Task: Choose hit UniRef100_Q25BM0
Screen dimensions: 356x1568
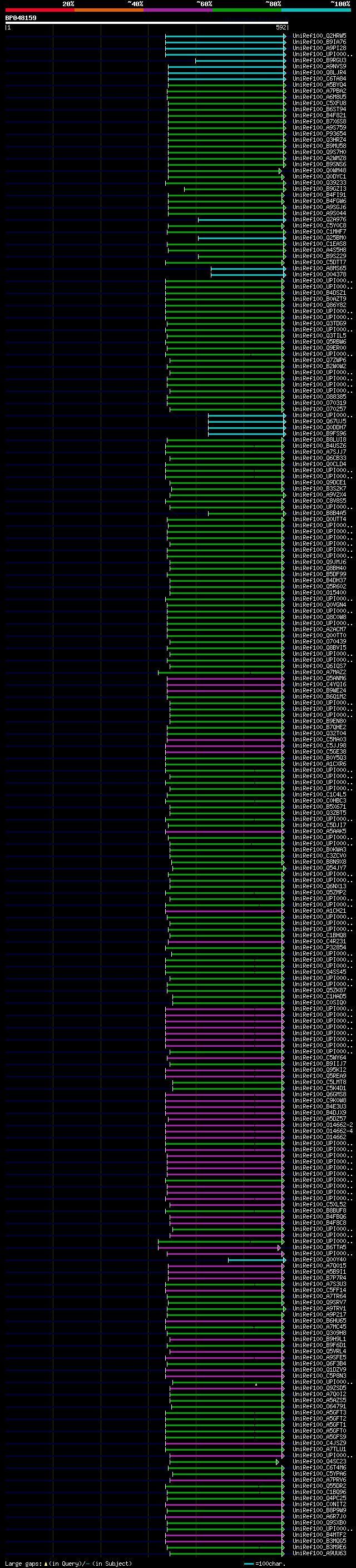Action: 319,238
